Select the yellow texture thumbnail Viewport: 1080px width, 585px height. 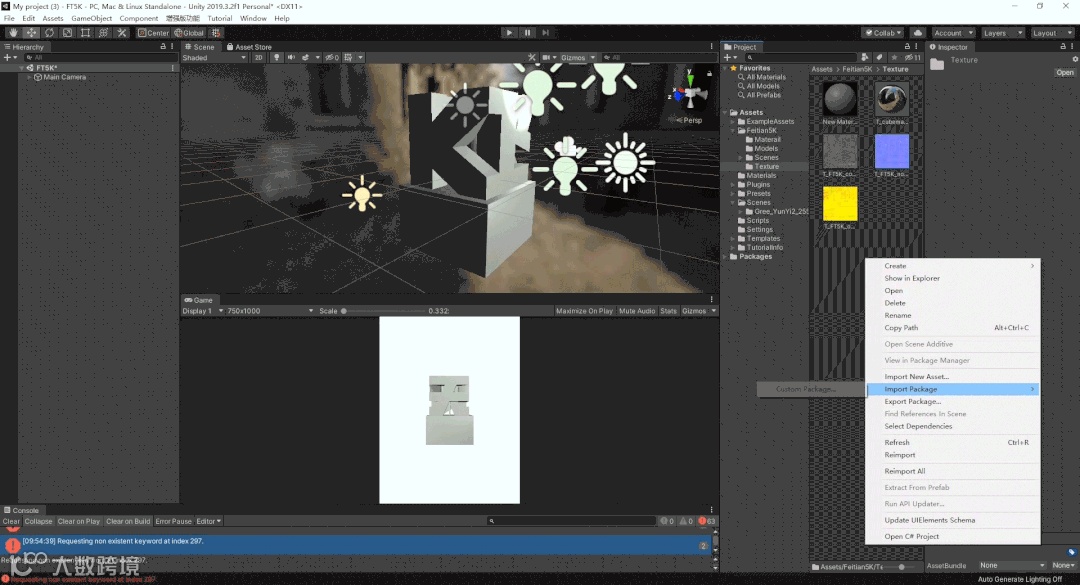[840, 203]
